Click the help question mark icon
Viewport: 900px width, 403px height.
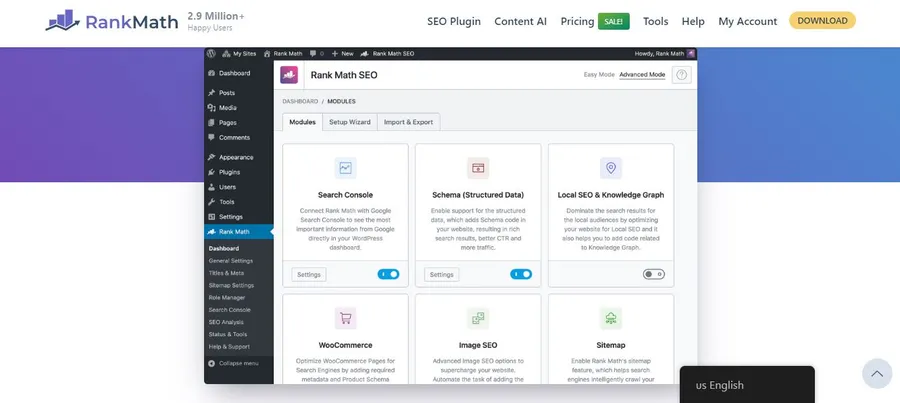(x=682, y=75)
